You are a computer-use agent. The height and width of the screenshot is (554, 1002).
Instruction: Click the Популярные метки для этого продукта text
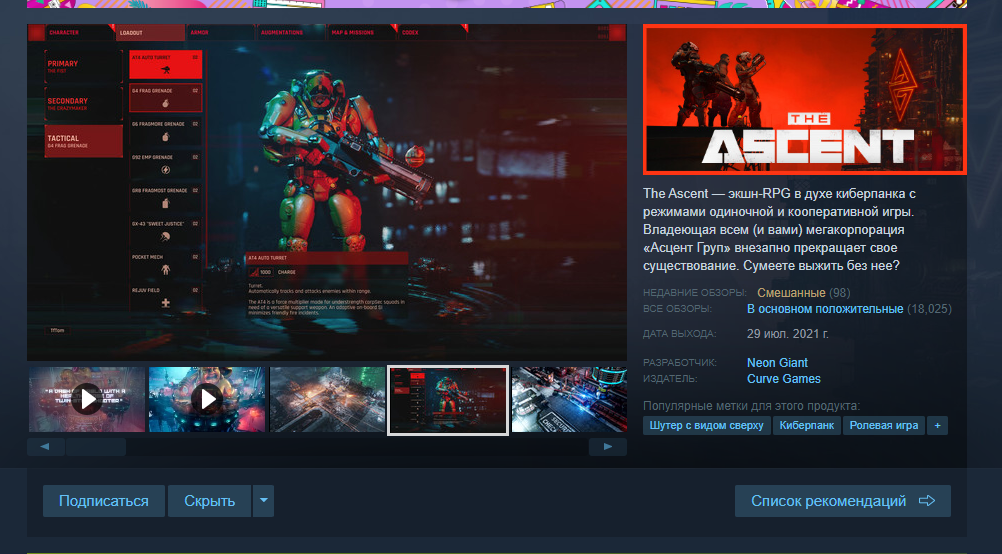[x=752, y=406]
